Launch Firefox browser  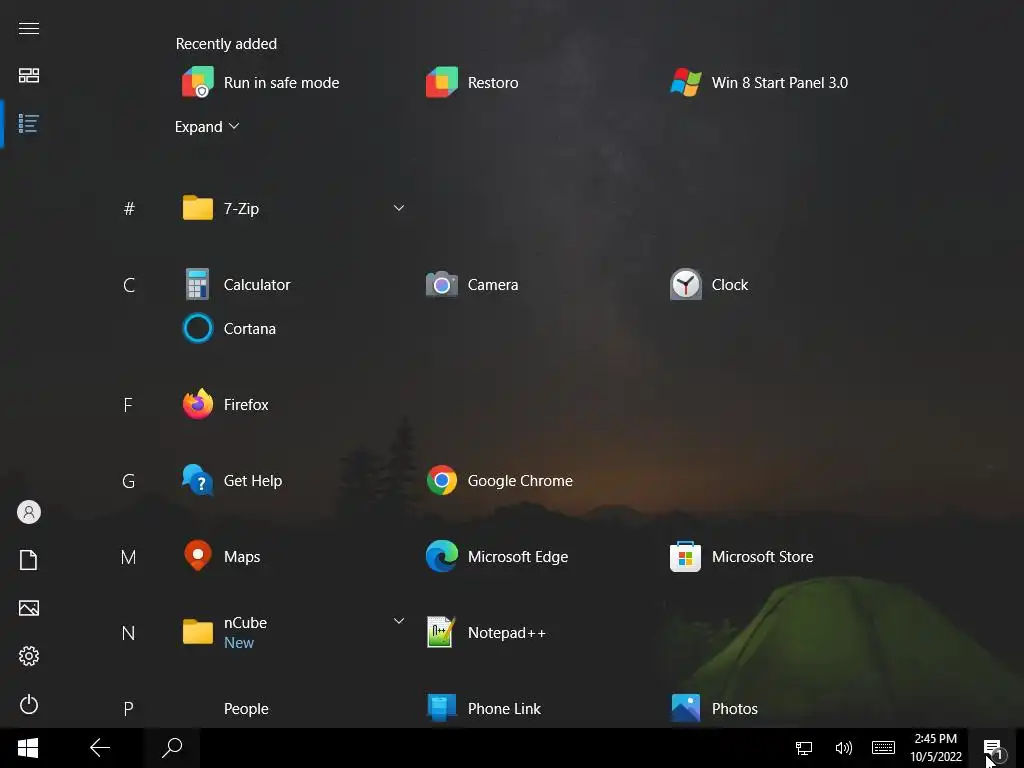pyautogui.click(x=226, y=405)
